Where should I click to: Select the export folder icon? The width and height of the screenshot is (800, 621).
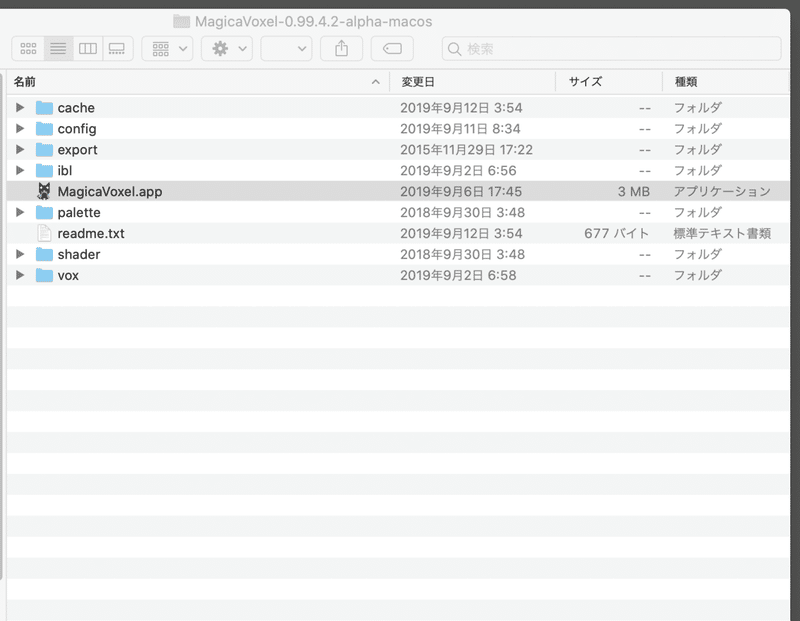(44, 150)
